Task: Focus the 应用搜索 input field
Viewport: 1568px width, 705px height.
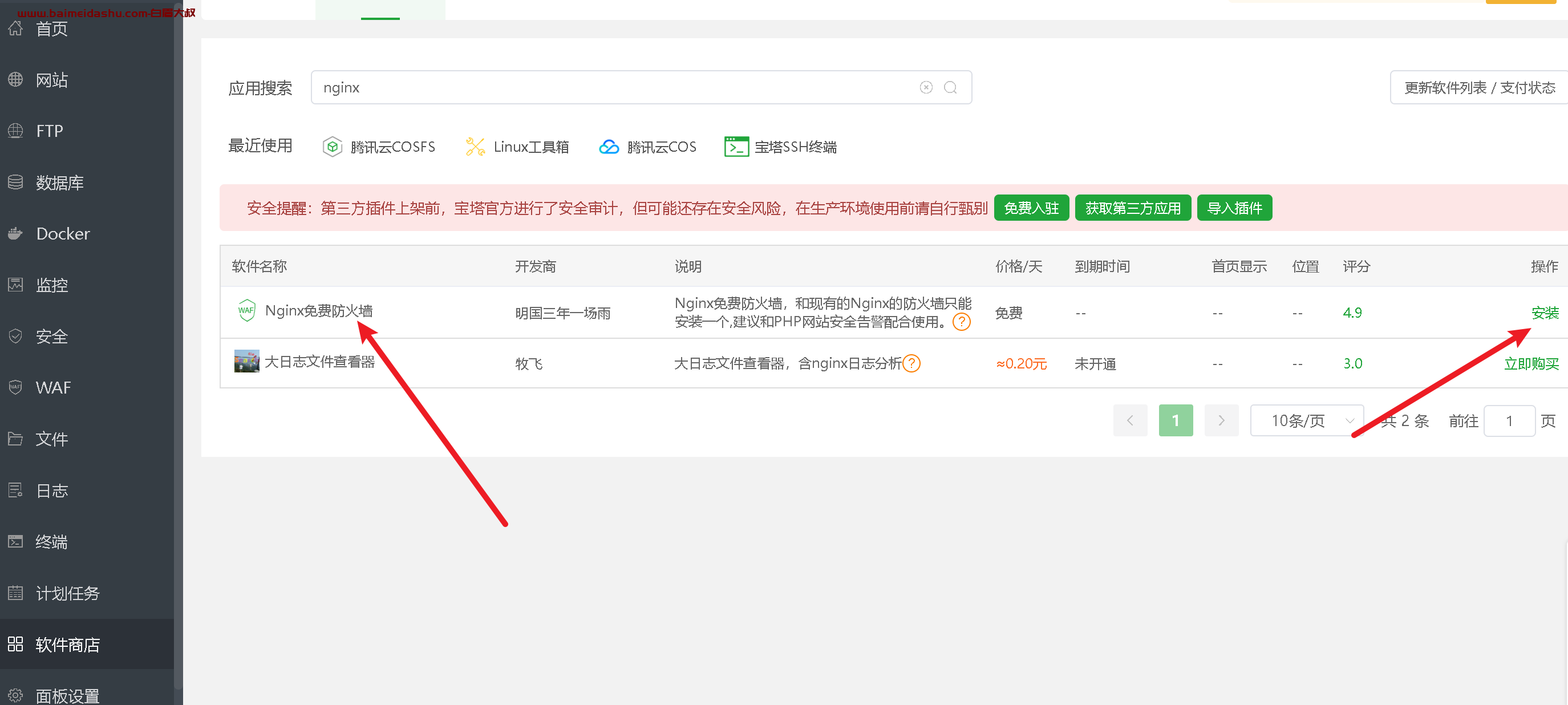Action: pyautogui.click(x=641, y=87)
